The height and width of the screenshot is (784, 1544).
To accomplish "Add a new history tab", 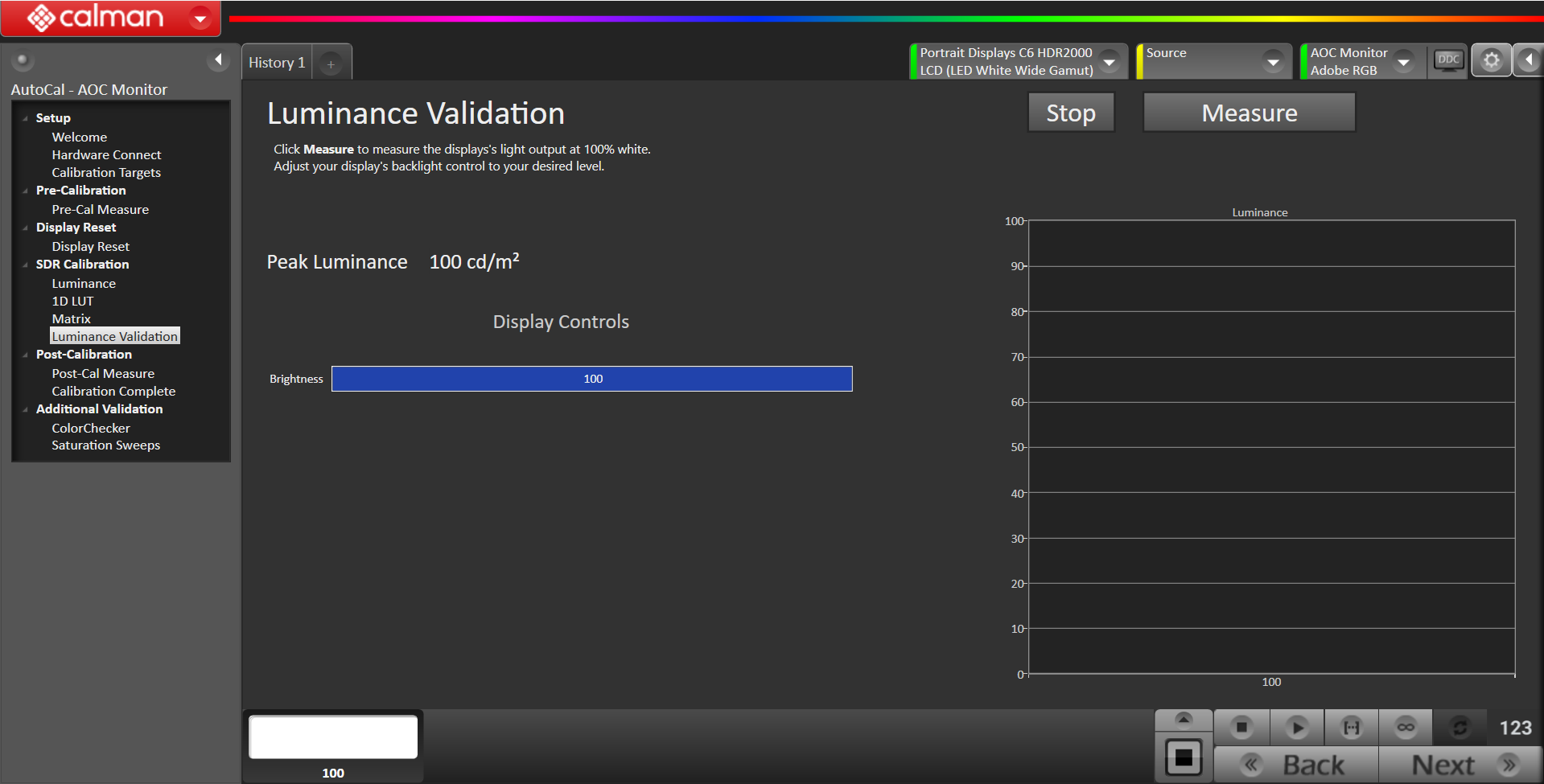I will [331, 64].
